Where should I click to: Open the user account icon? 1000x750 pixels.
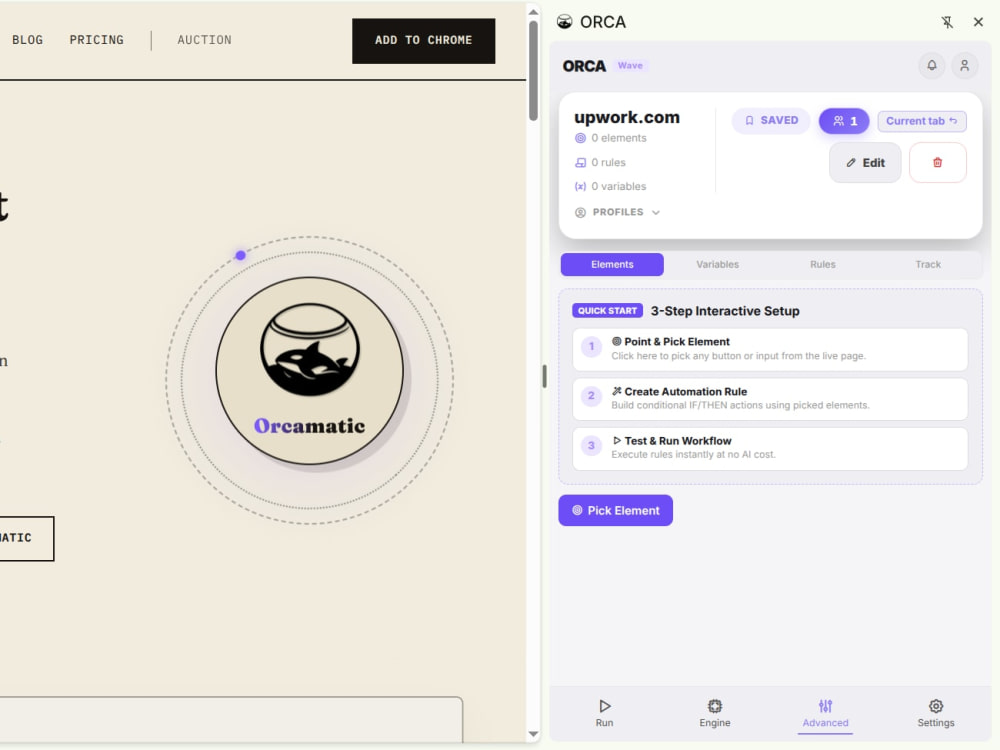[964, 66]
